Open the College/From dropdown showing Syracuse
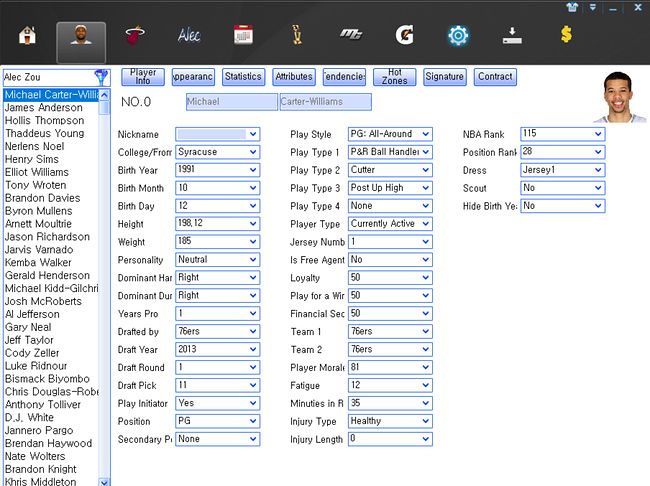The height and width of the screenshot is (486, 650). [x=252, y=152]
